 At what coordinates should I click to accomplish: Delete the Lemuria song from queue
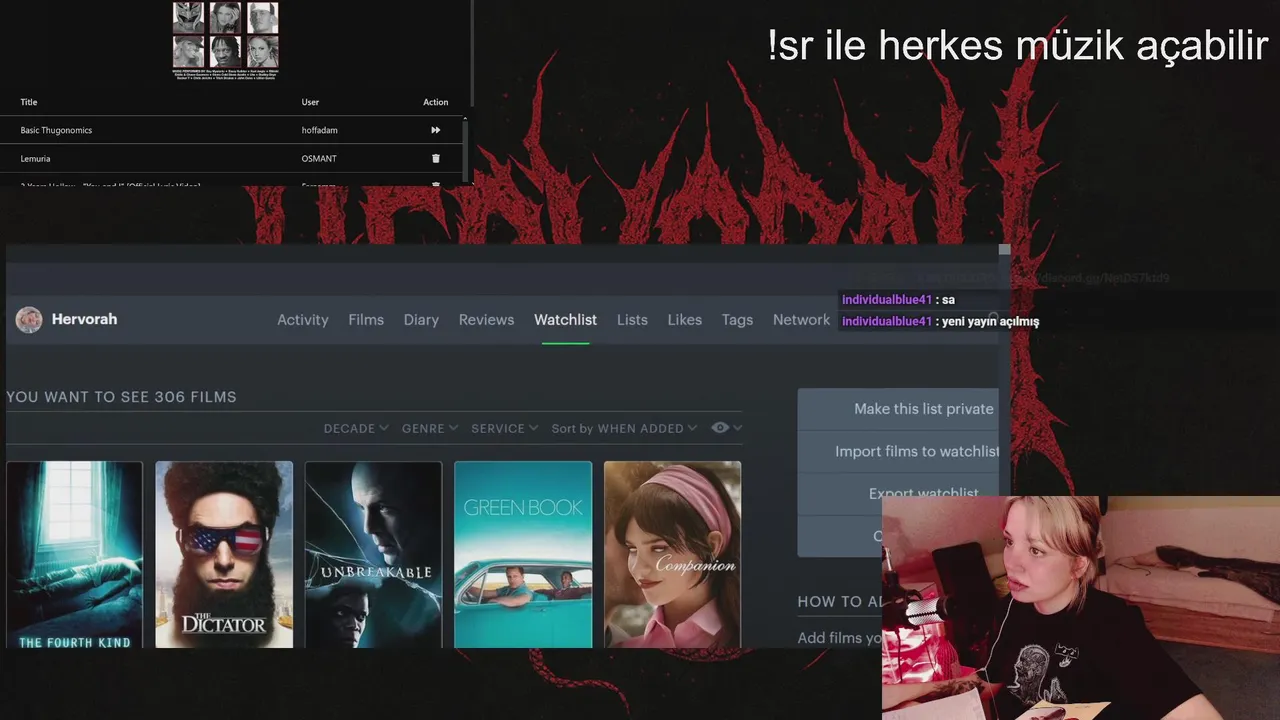435,158
